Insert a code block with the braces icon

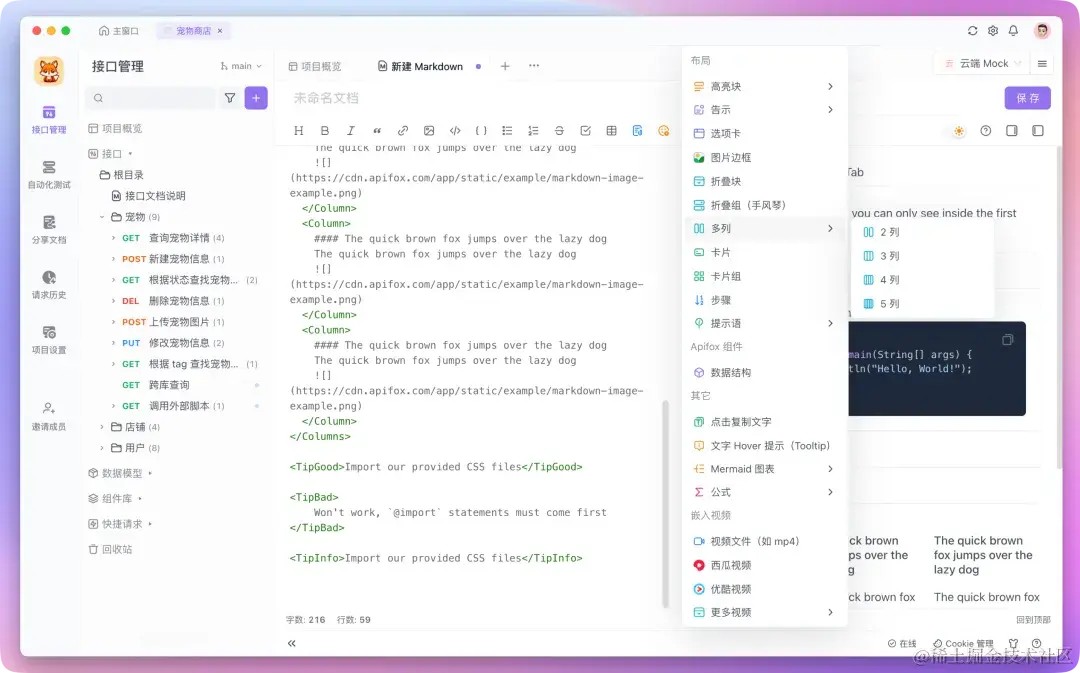(x=481, y=131)
